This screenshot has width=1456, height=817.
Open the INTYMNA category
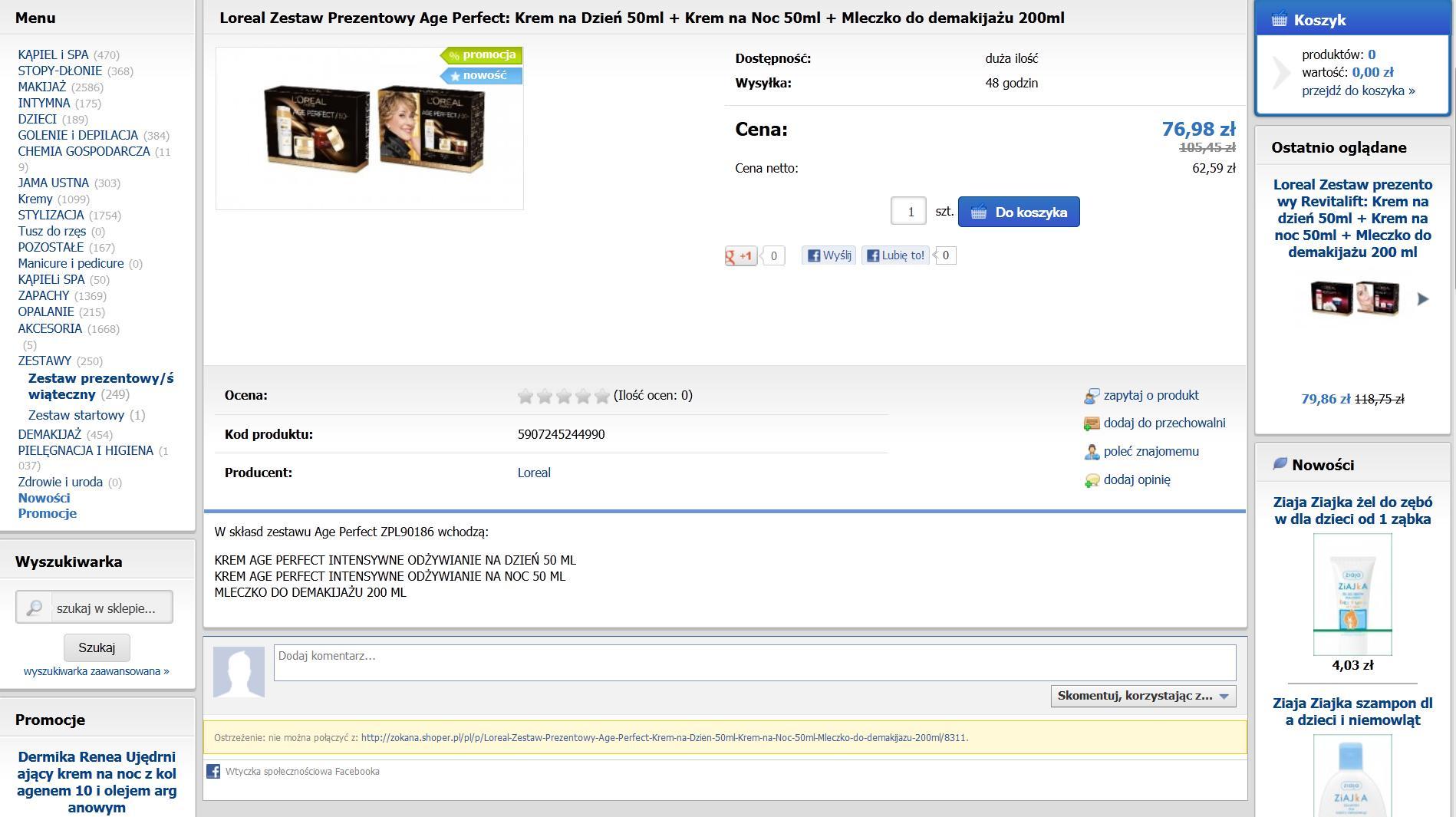tap(44, 103)
